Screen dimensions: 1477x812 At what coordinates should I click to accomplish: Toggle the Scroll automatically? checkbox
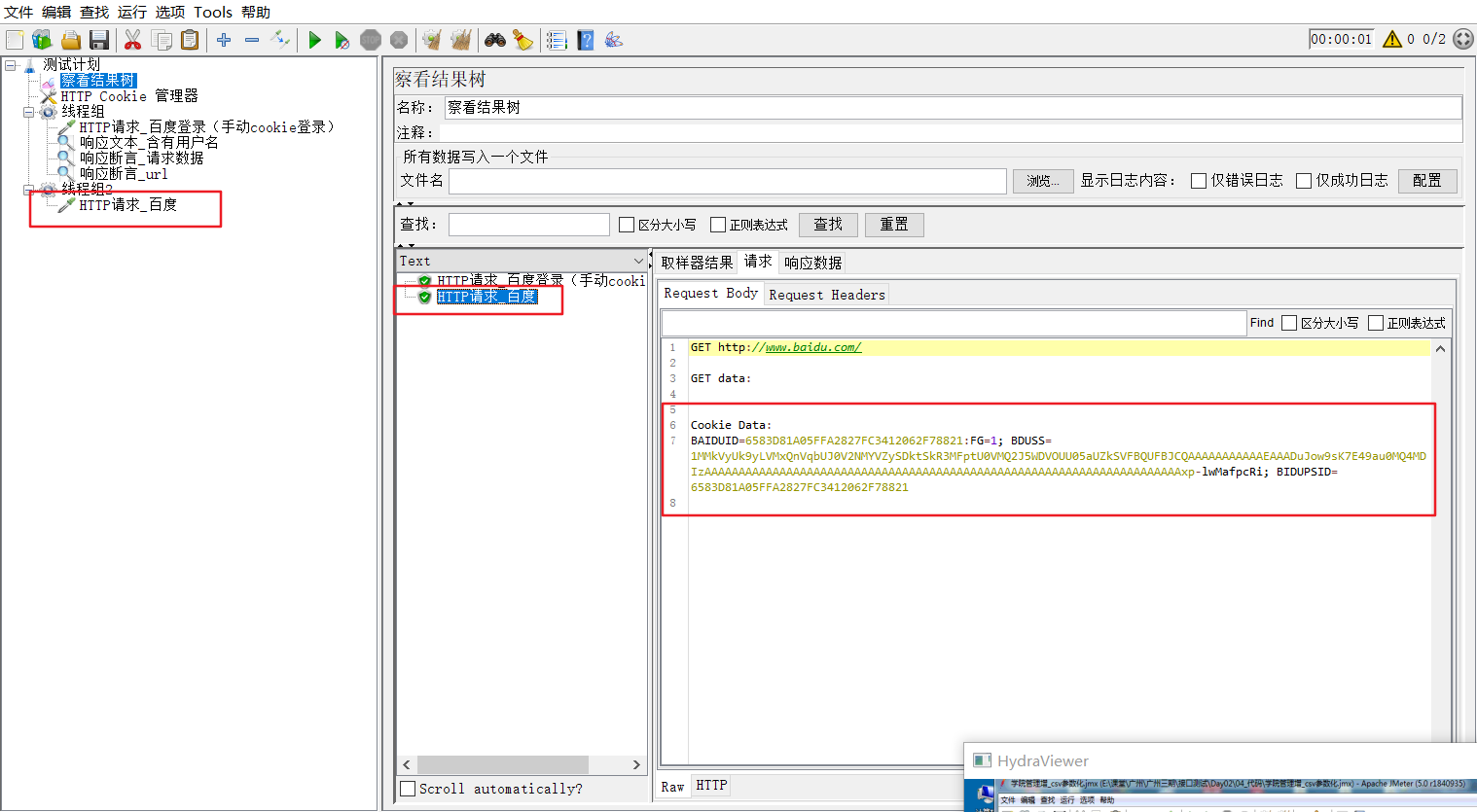click(408, 789)
